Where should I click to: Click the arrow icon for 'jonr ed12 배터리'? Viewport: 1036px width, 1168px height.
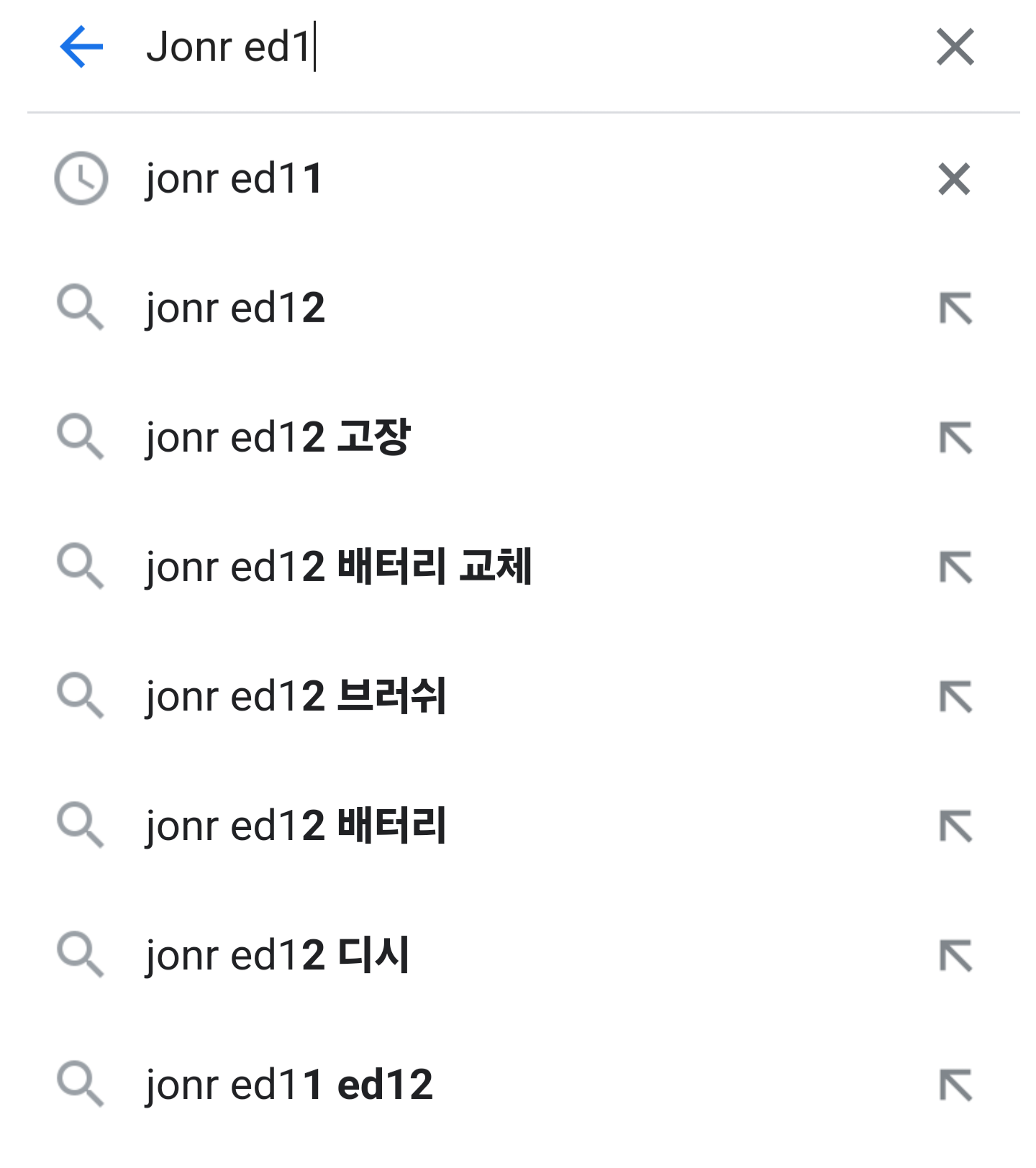(955, 826)
